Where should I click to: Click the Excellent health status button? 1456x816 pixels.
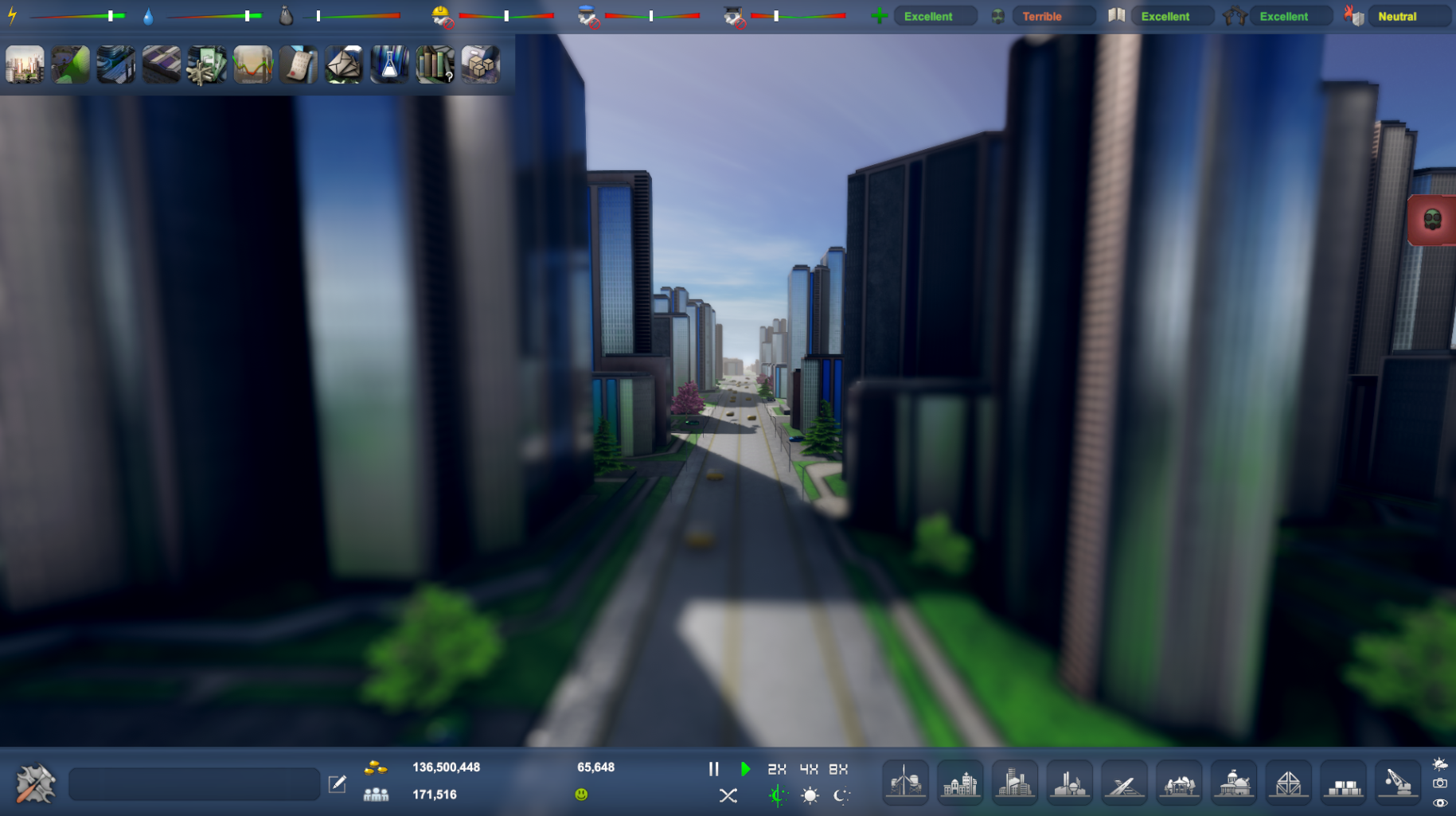click(935, 16)
